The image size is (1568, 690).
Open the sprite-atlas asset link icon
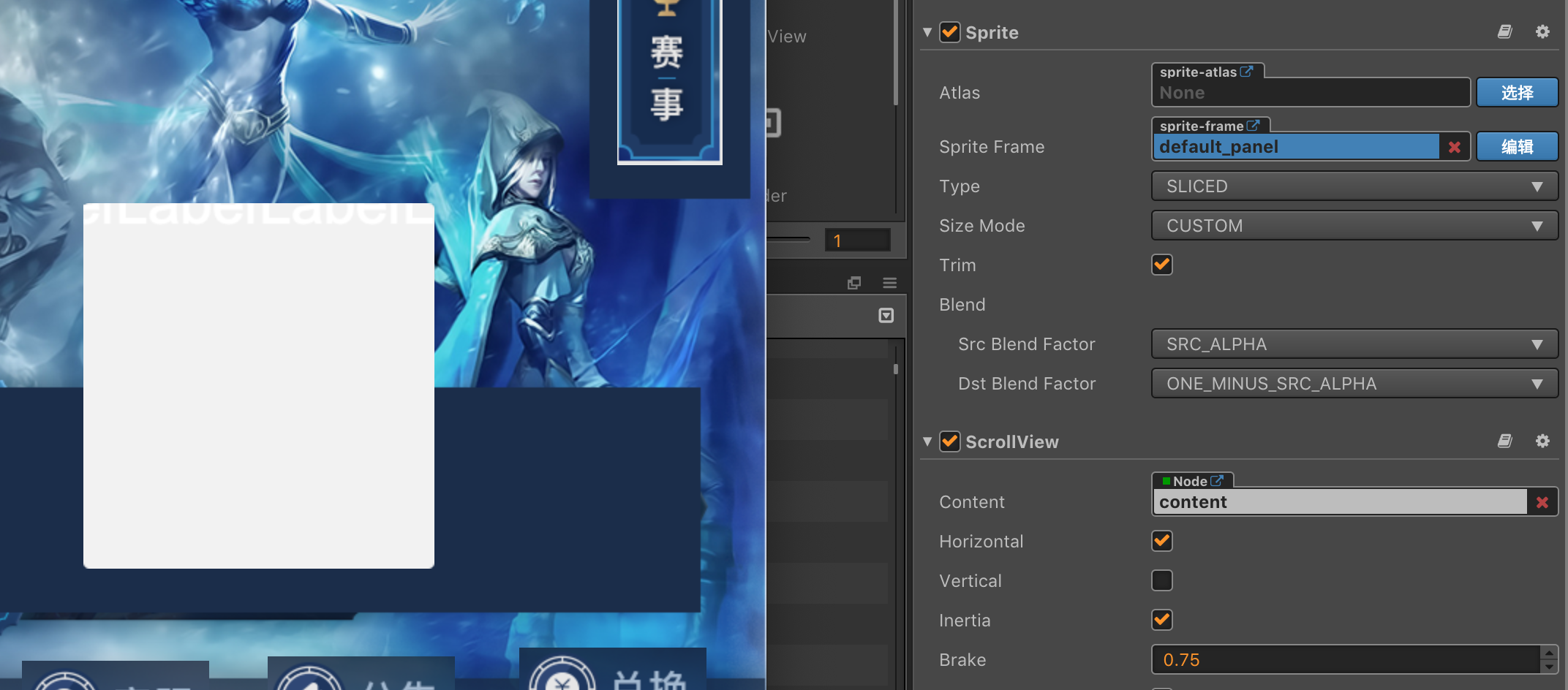coord(1247,72)
